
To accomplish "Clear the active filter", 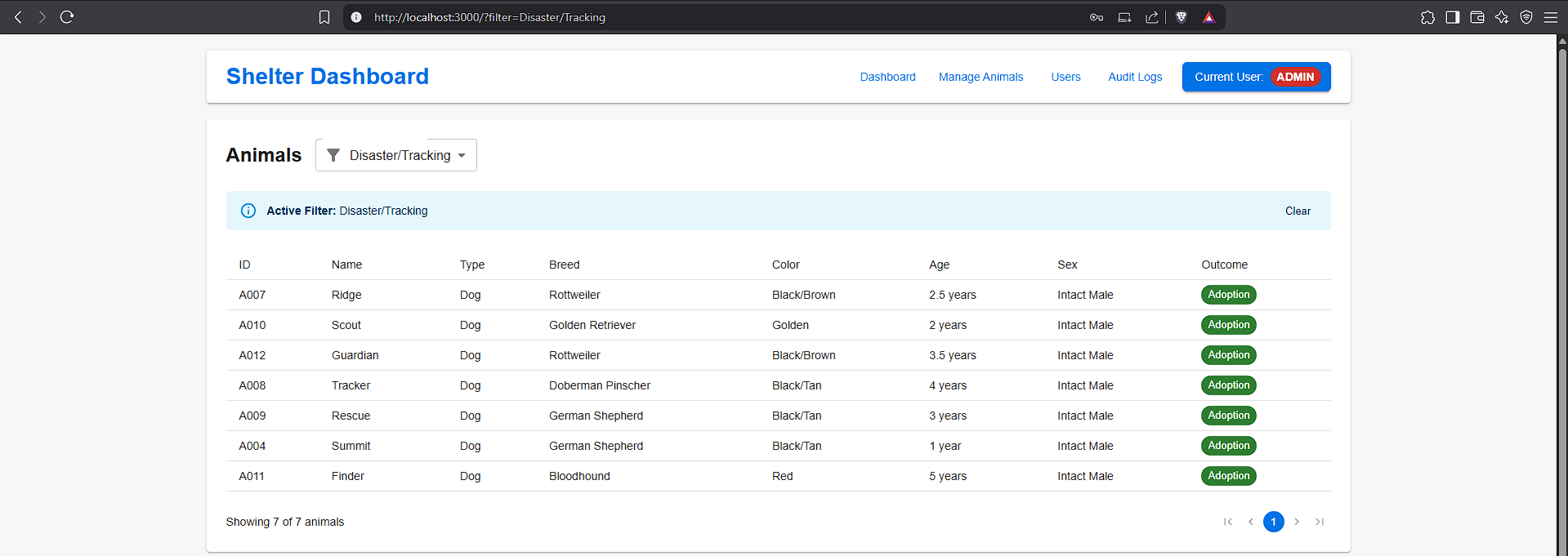I will click(x=1298, y=211).
